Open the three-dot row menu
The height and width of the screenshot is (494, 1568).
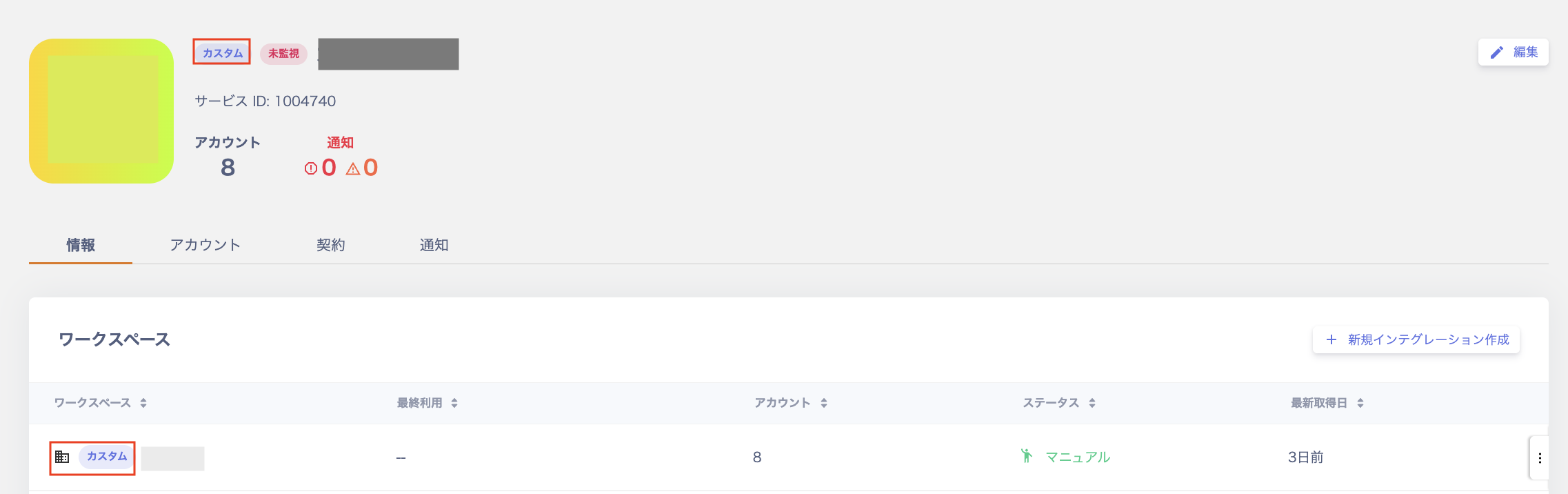pyautogui.click(x=1540, y=458)
